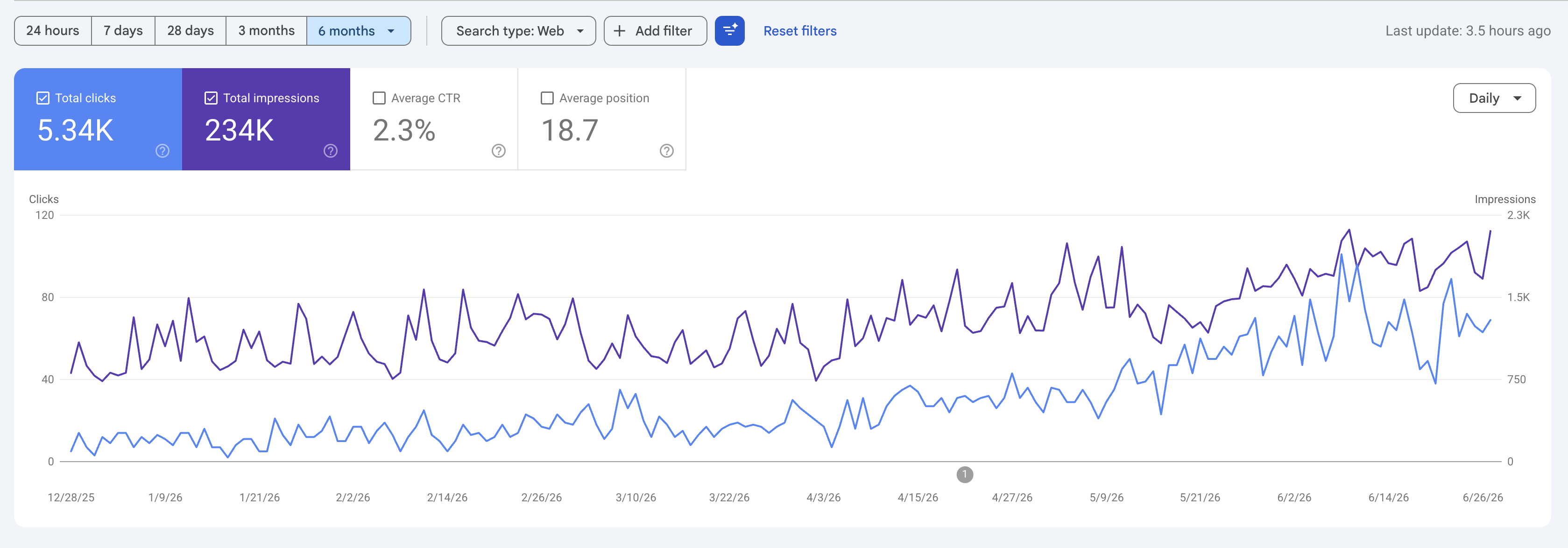Click the 12/28/25 date label
Image resolution: width=1568 pixels, height=548 pixels.
71,498
